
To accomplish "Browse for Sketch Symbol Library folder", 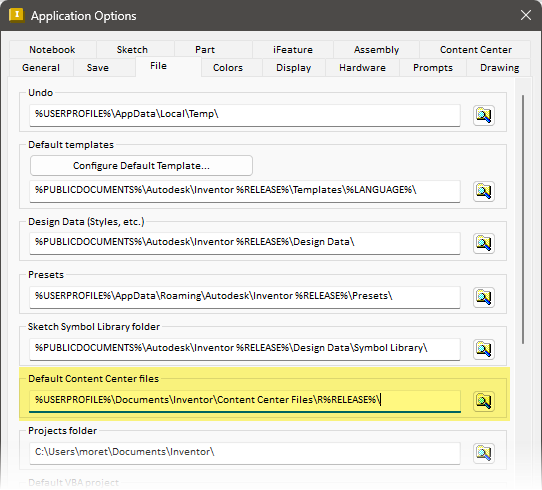I will [x=484, y=349].
